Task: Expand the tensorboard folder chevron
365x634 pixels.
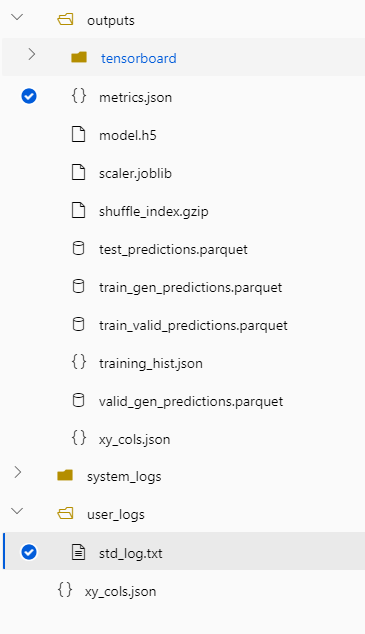Action: (x=32, y=54)
